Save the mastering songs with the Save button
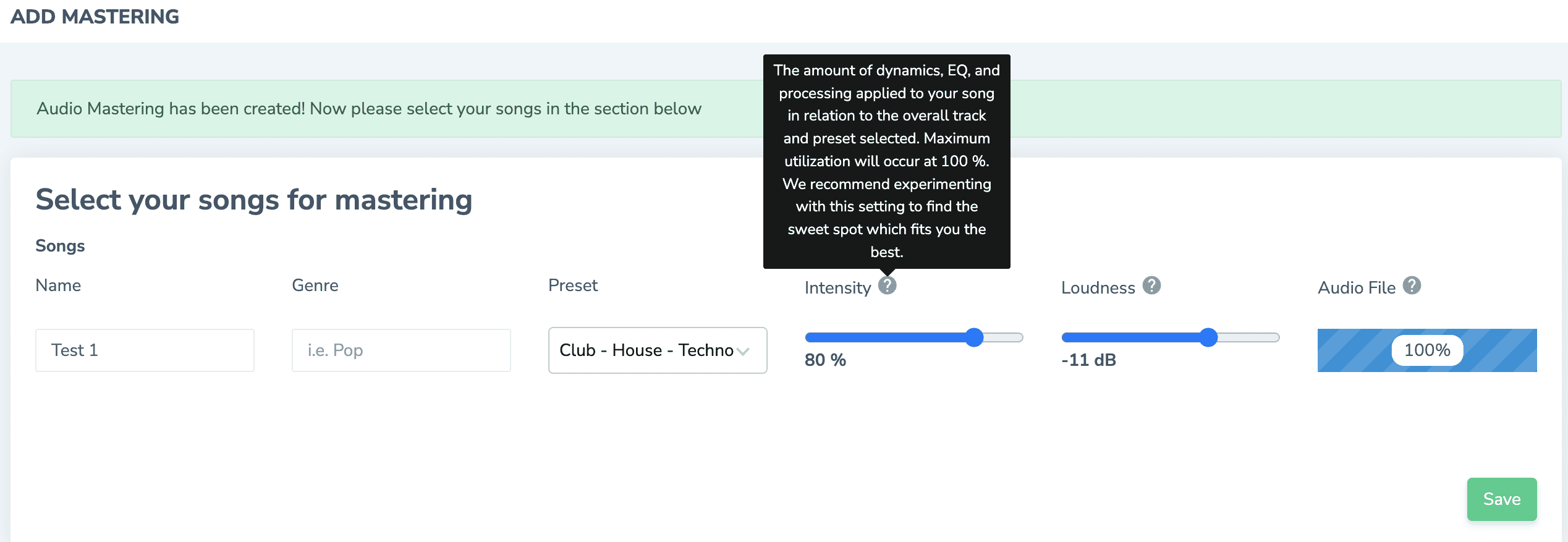Viewport: 1568px width, 542px height. (1502, 499)
